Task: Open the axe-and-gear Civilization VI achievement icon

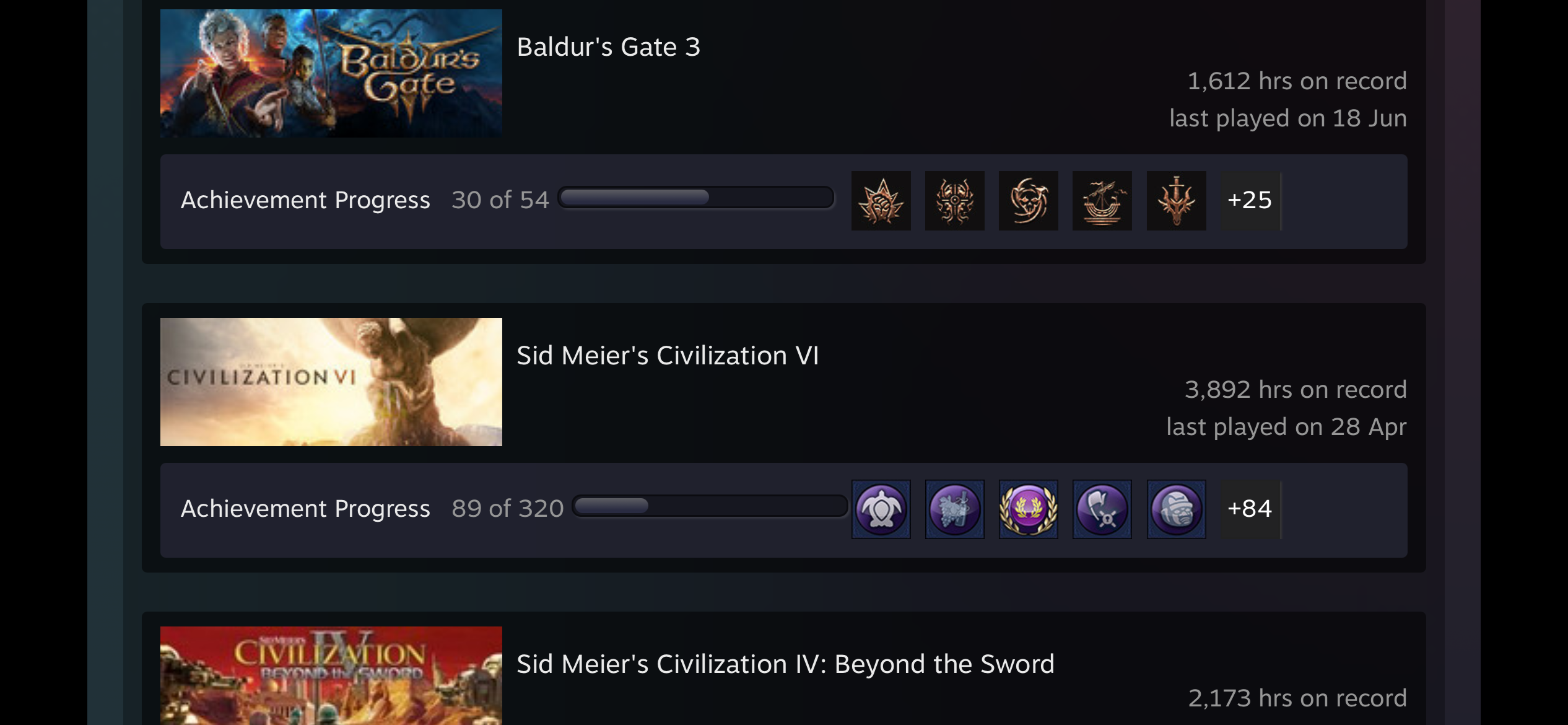Action: coord(1102,509)
